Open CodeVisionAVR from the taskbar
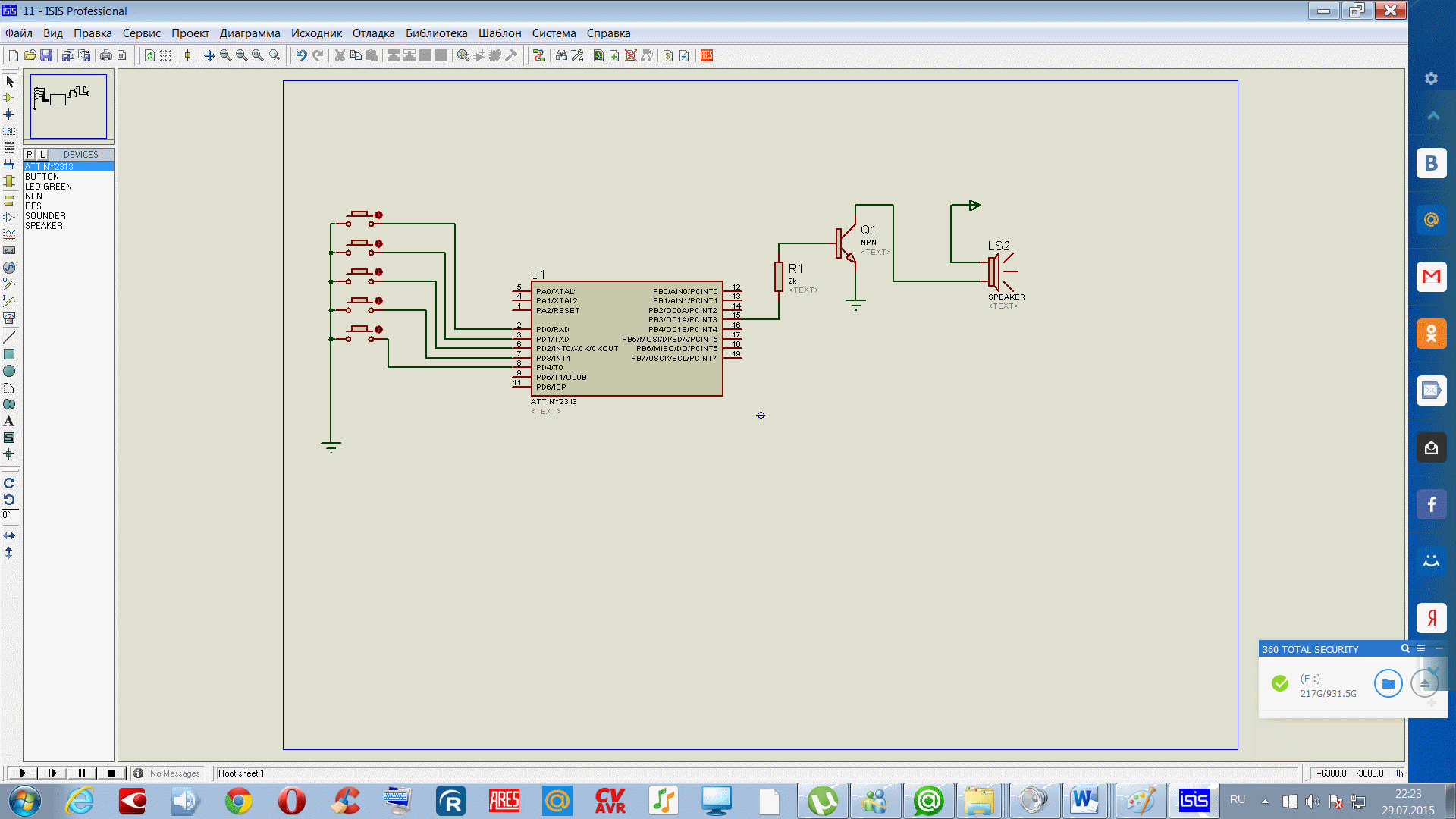This screenshot has width=1456, height=819. [610, 801]
